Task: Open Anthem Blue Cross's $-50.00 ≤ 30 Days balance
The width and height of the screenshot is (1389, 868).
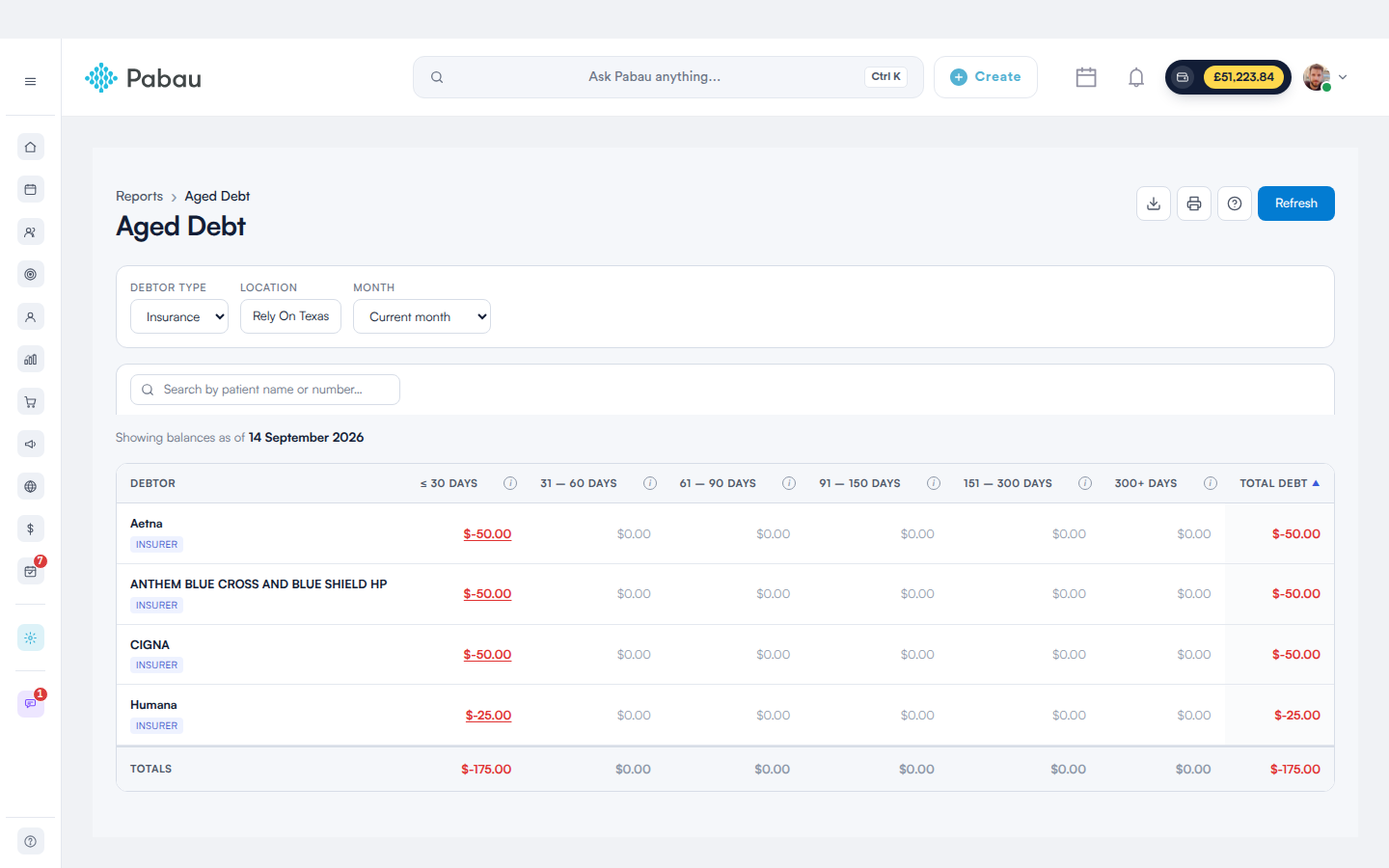Action: (x=487, y=594)
